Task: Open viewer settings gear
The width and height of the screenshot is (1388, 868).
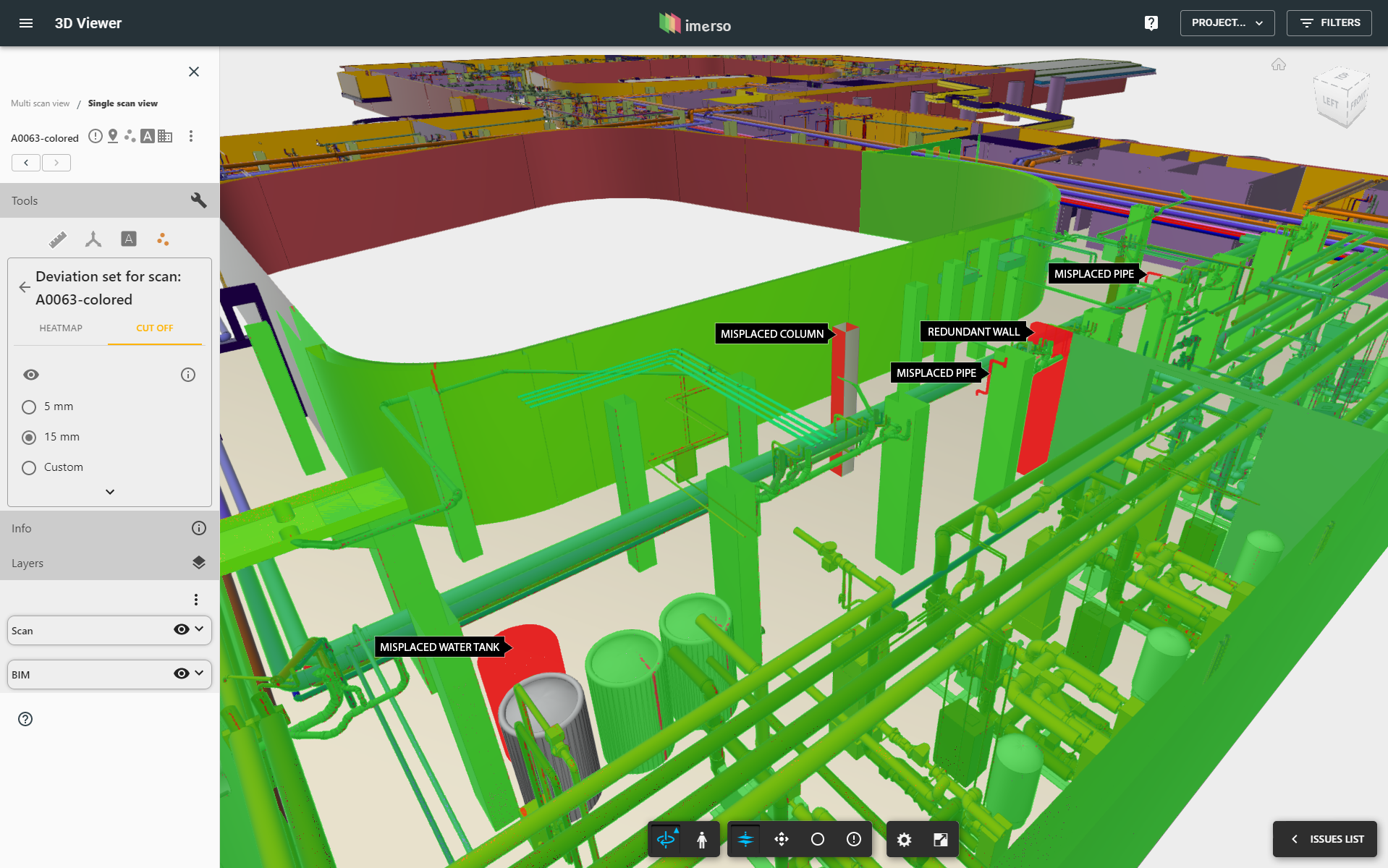Action: 905,839
